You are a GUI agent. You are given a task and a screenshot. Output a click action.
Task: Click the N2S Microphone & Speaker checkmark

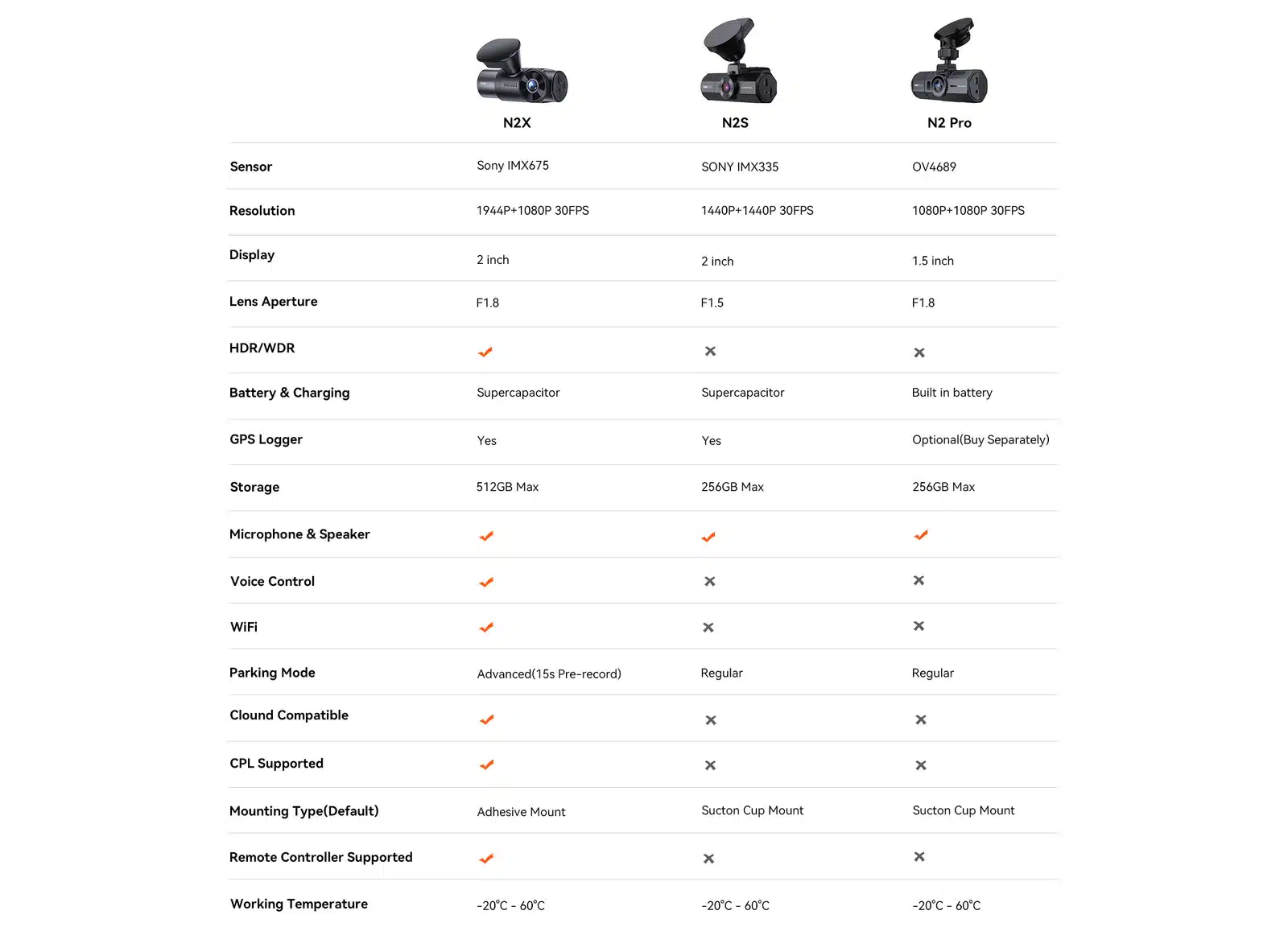point(708,537)
